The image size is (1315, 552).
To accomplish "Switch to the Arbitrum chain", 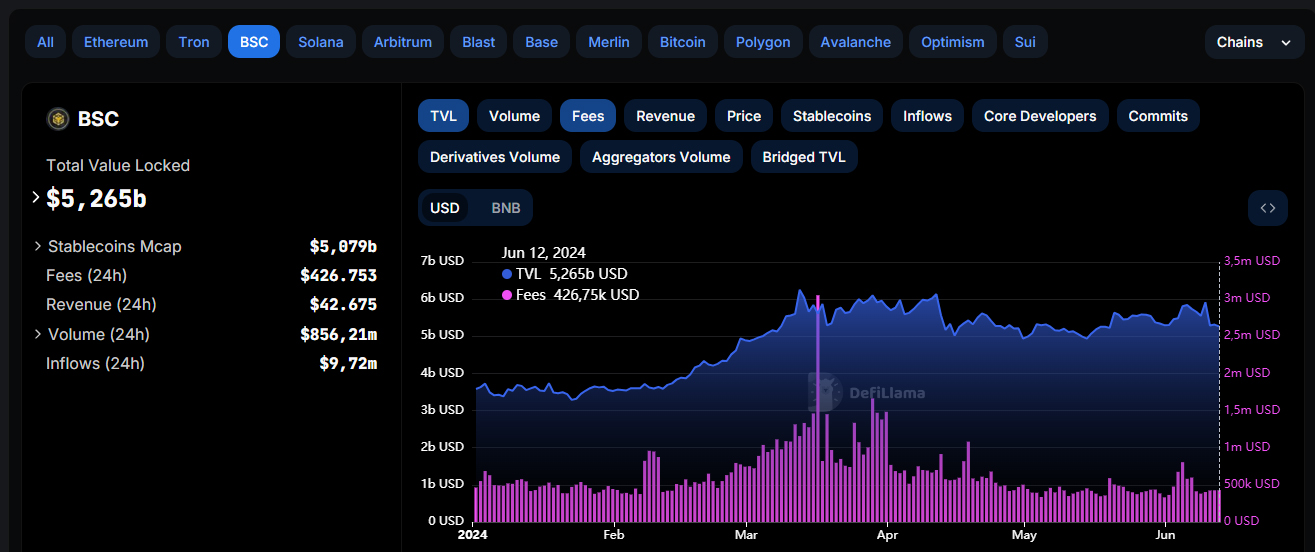I will 403,42.
